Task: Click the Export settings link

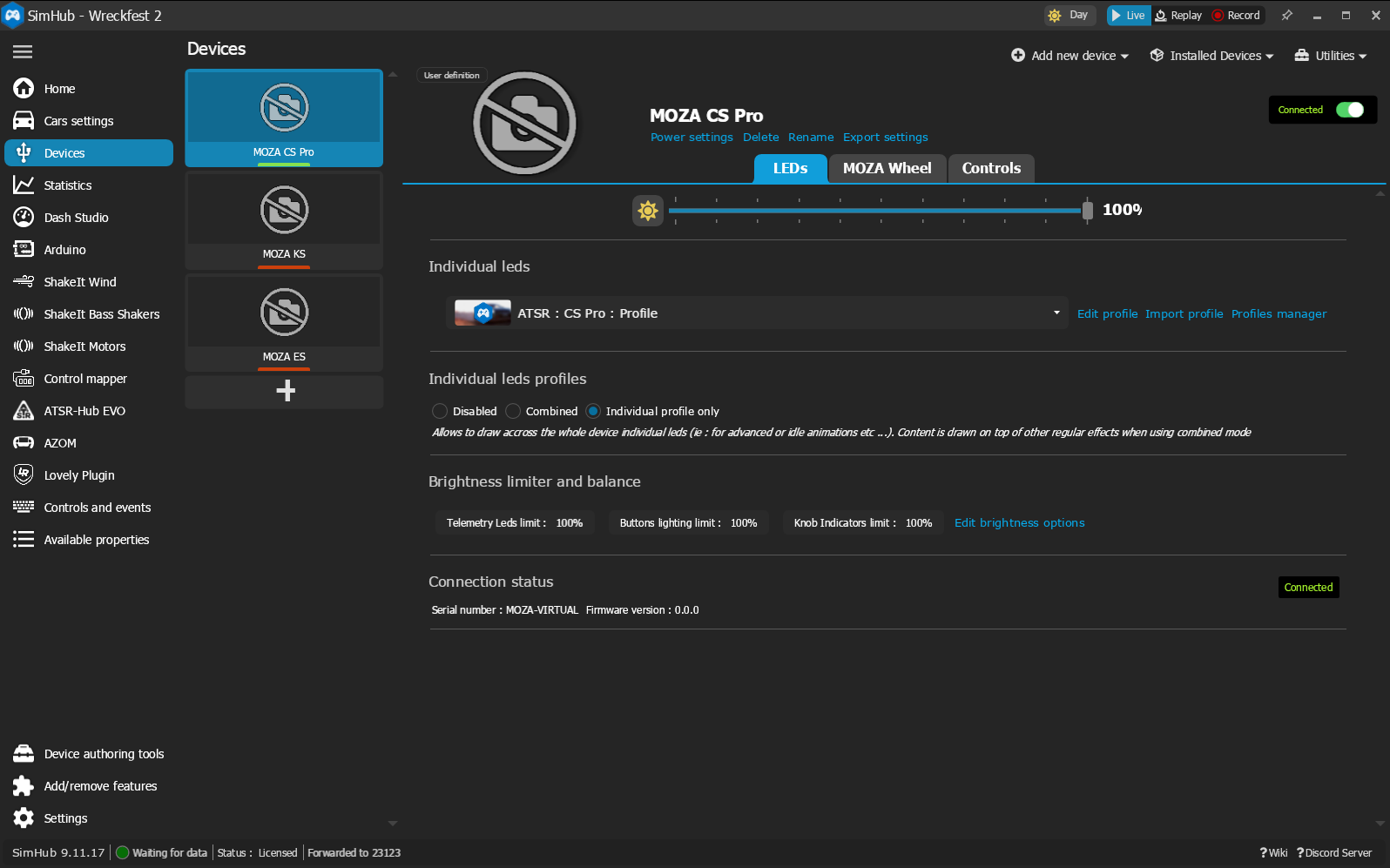Action: (x=885, y=138)
